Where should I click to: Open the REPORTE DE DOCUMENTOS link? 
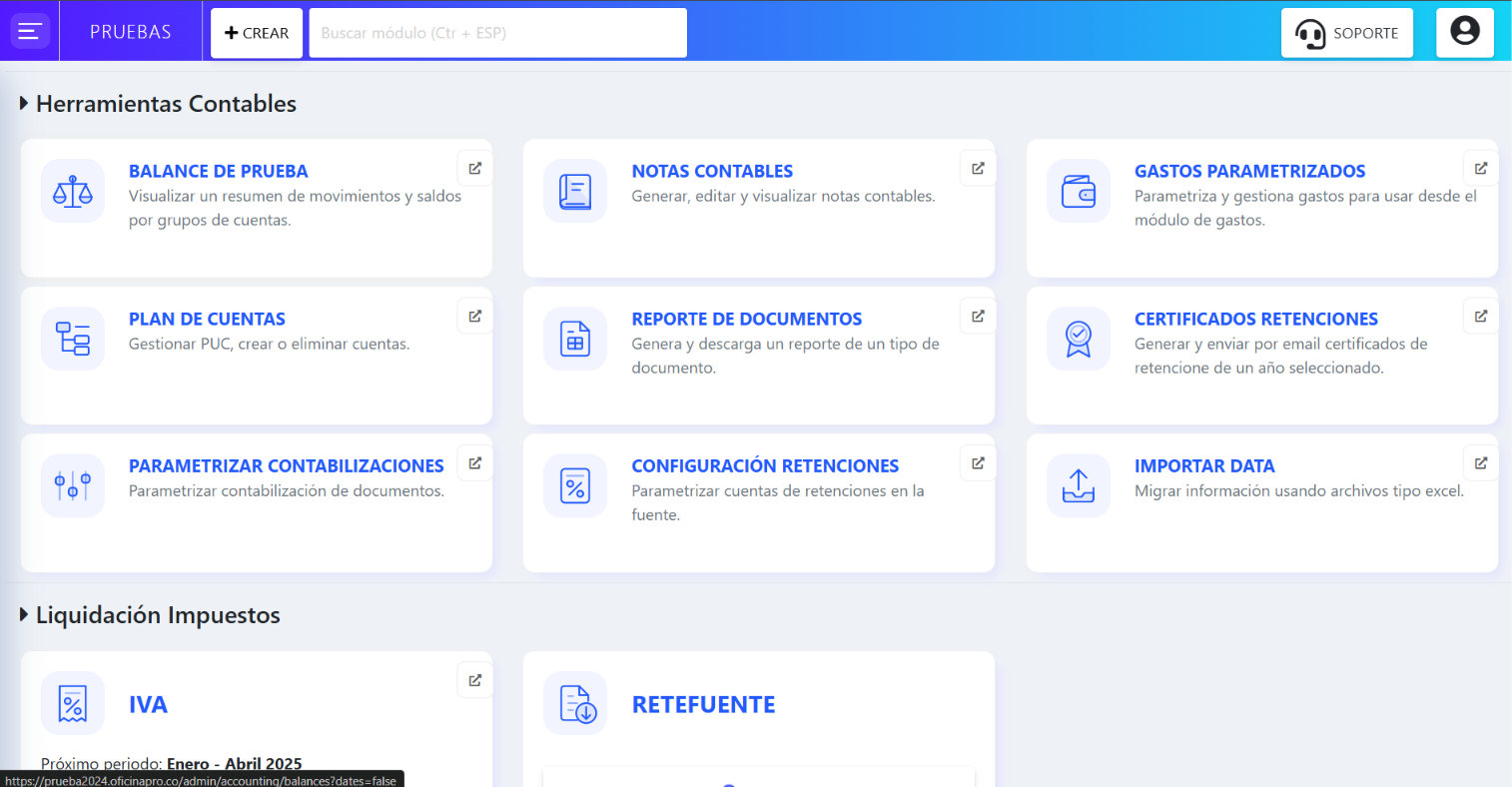click(x=747, y=319)
